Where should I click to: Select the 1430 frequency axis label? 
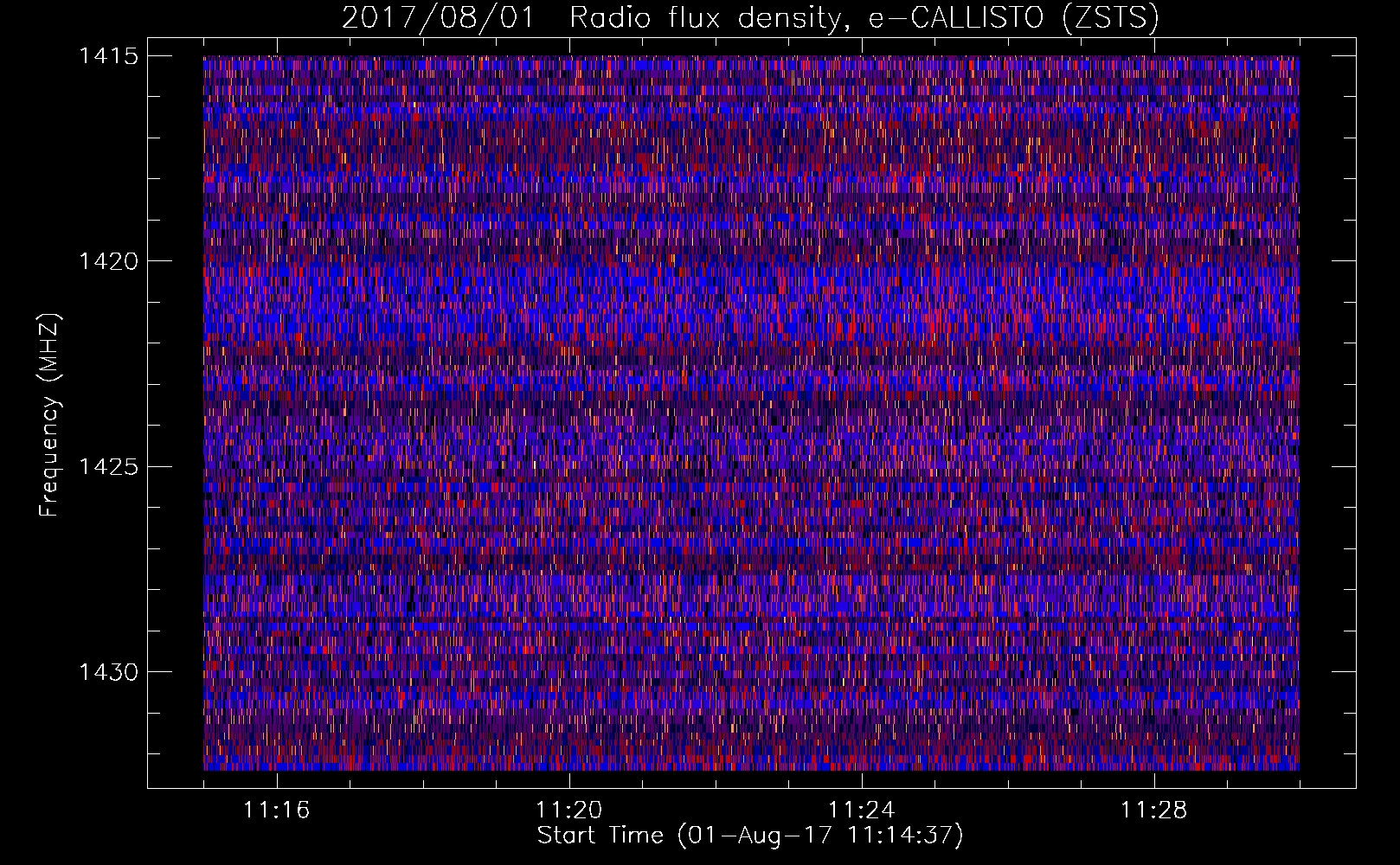(x=108, y=672)
